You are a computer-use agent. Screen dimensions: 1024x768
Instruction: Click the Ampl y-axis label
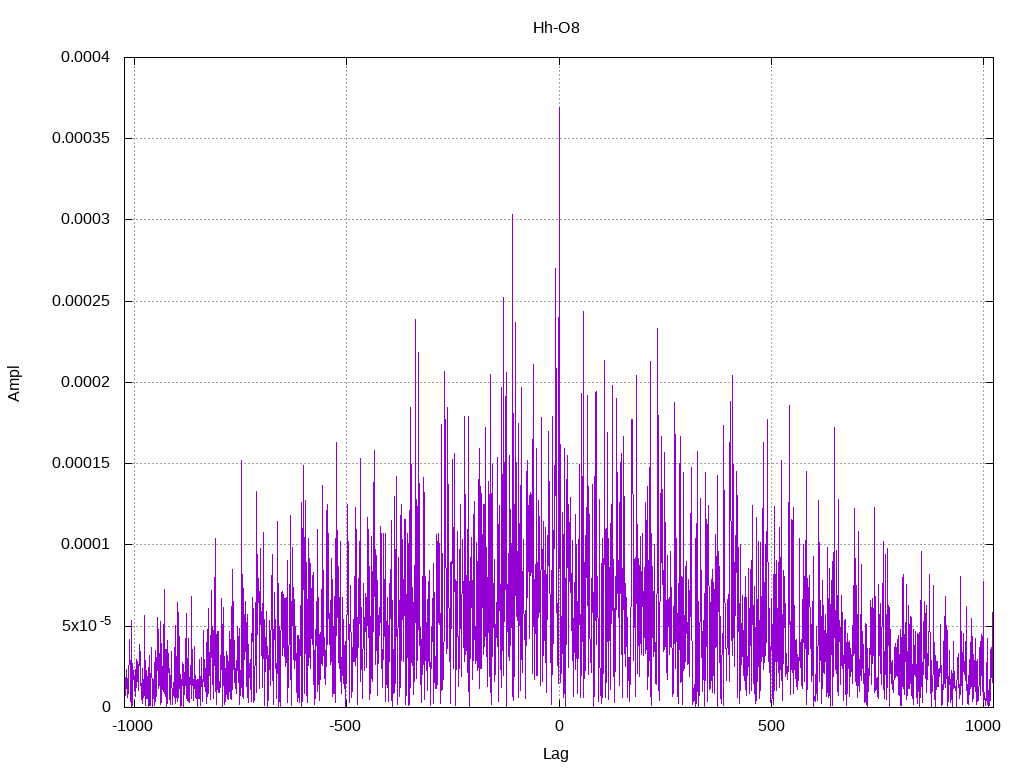coord(14,383)
